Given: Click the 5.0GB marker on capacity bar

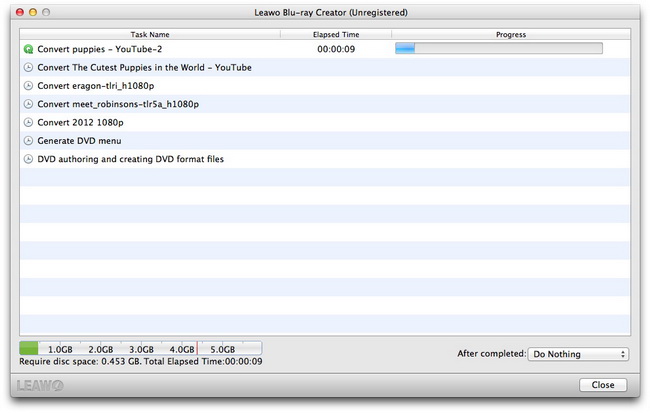Looking at the screenshot, I should (223, 350).
